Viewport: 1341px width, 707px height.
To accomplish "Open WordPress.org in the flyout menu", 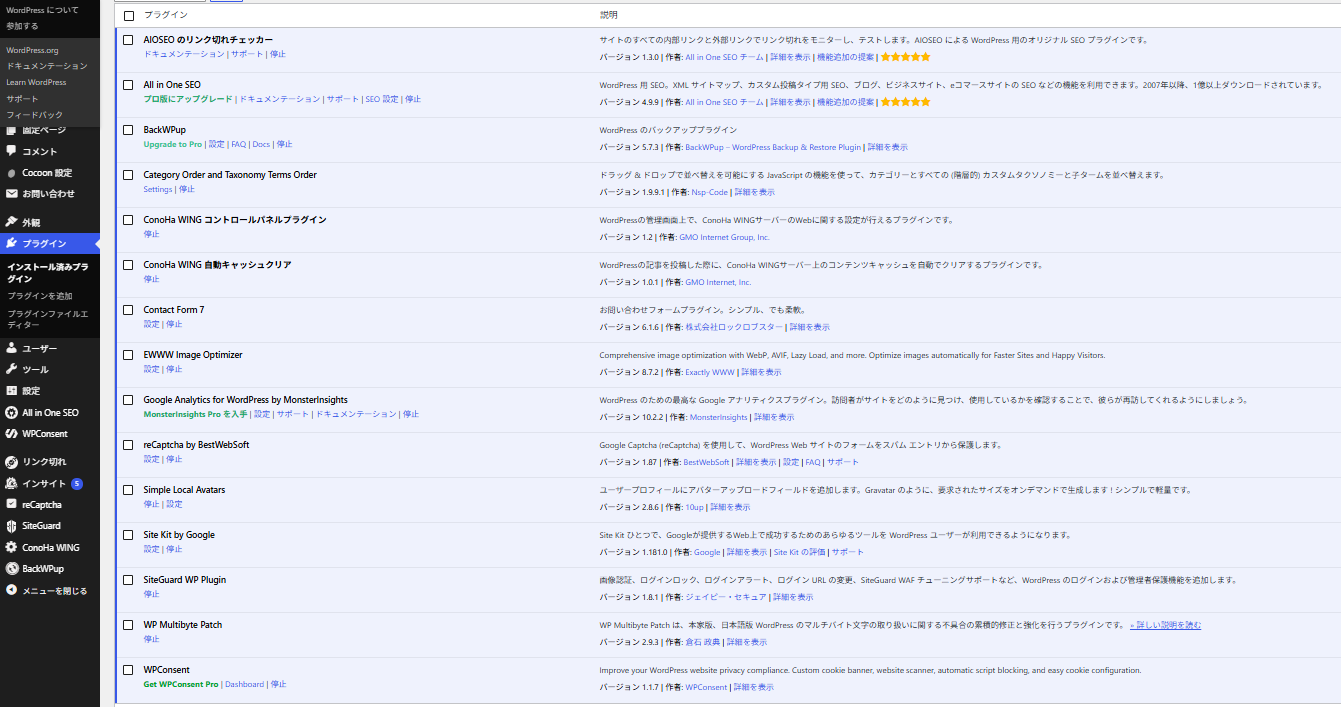I will click(x=32, y=50).
